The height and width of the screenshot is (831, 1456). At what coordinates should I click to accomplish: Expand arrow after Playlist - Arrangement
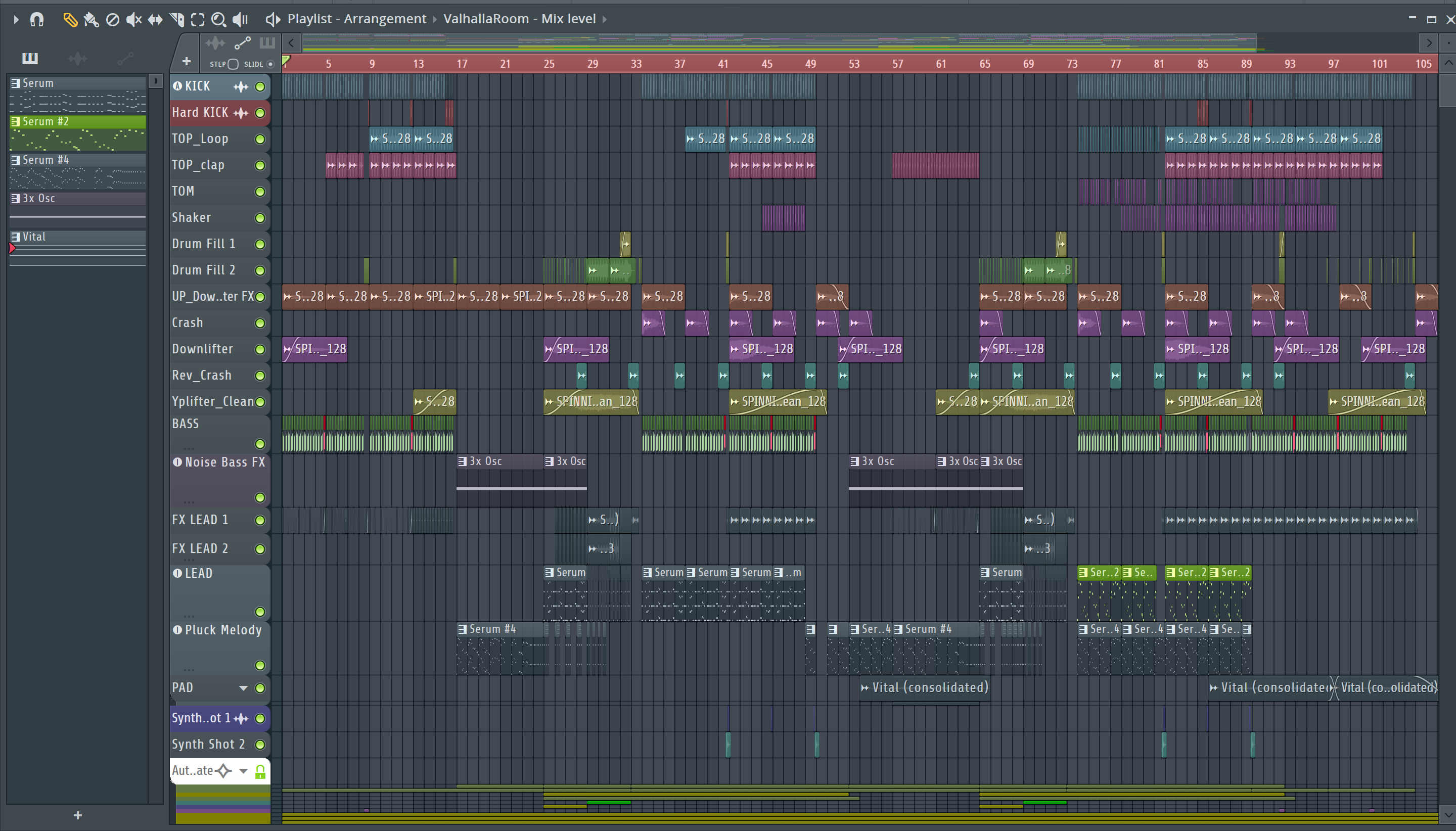pos(434,19)
